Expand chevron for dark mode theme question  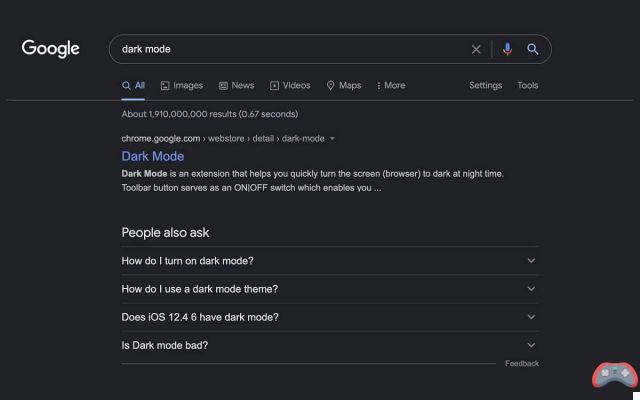(531, 289)
